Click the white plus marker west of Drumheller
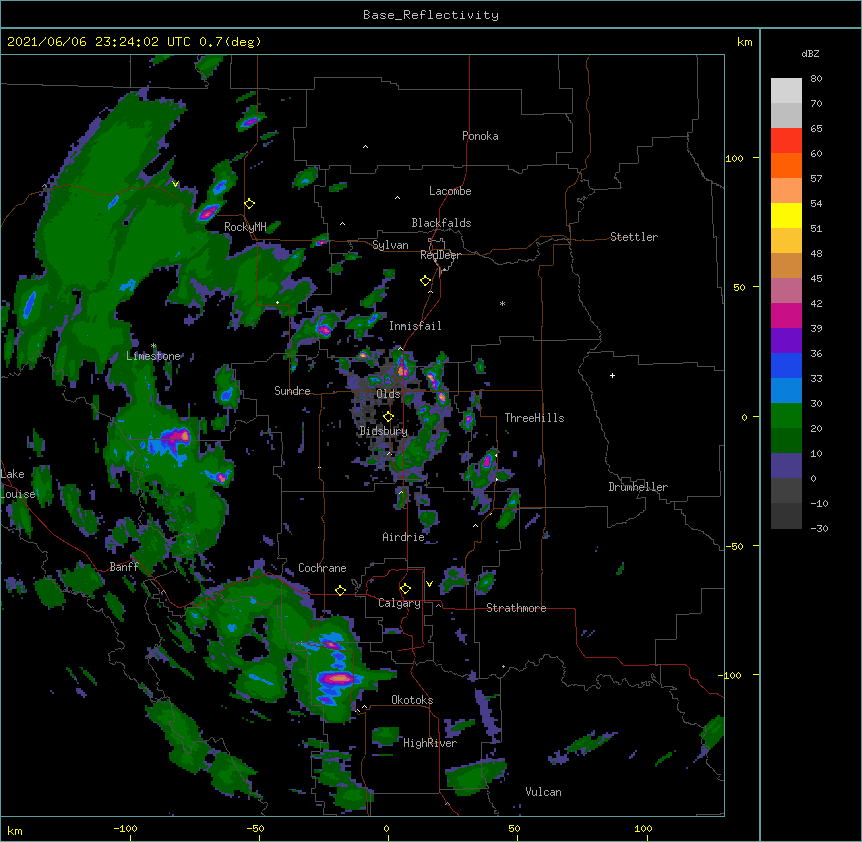Screen dimensions: 862x842 (612, 375)
